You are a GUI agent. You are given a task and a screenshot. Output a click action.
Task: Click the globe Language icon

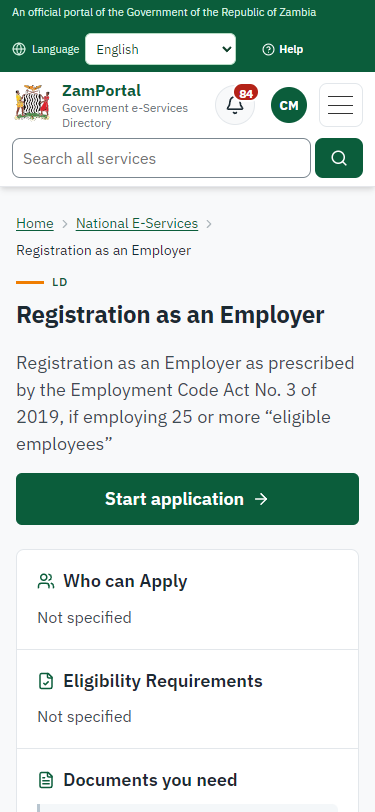[19, 49]
